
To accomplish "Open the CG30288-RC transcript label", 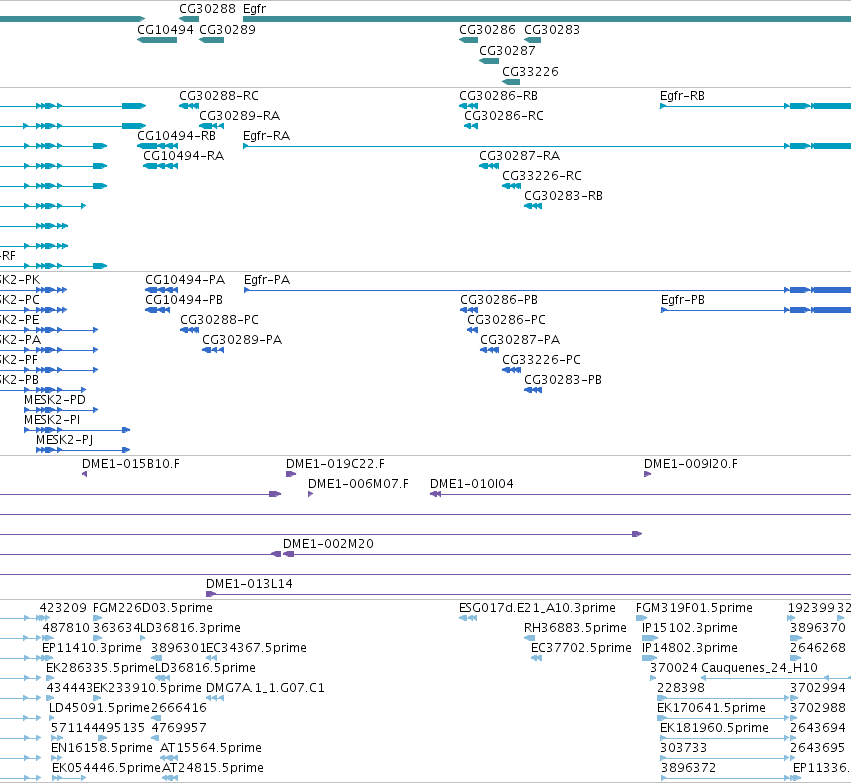I will (x=219, y=96).
